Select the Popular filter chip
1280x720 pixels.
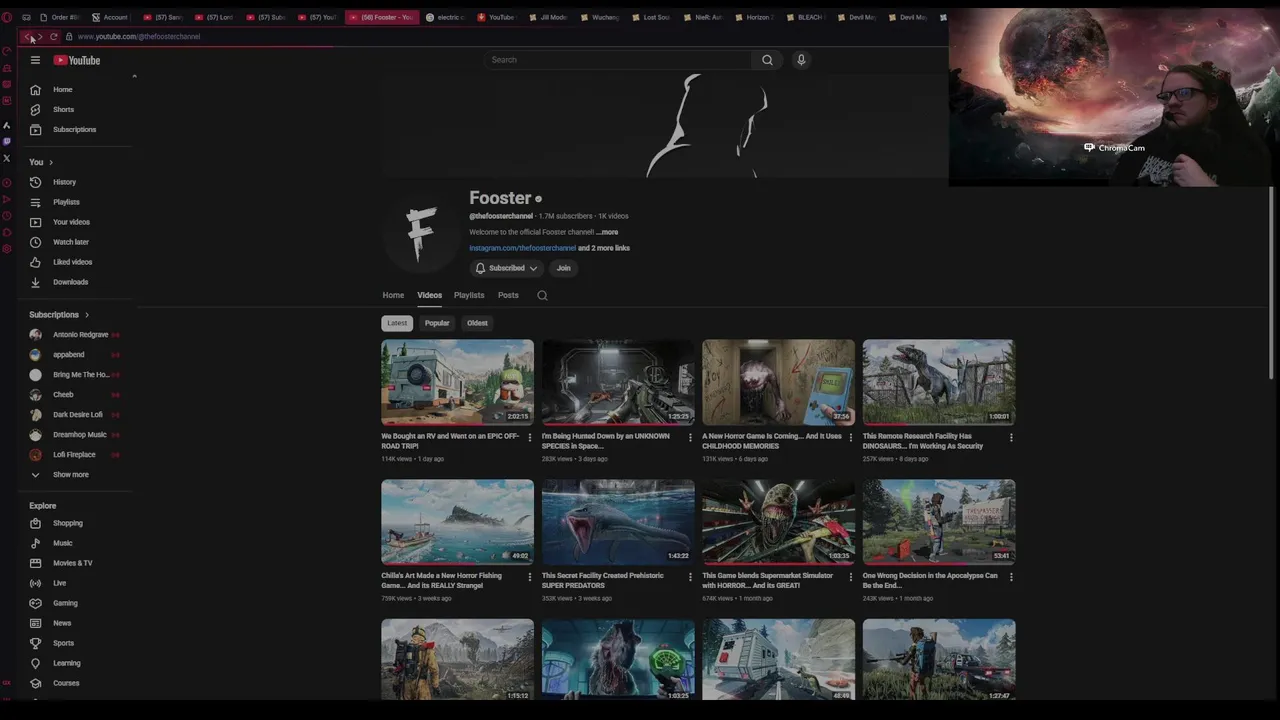tap(437, 323)
